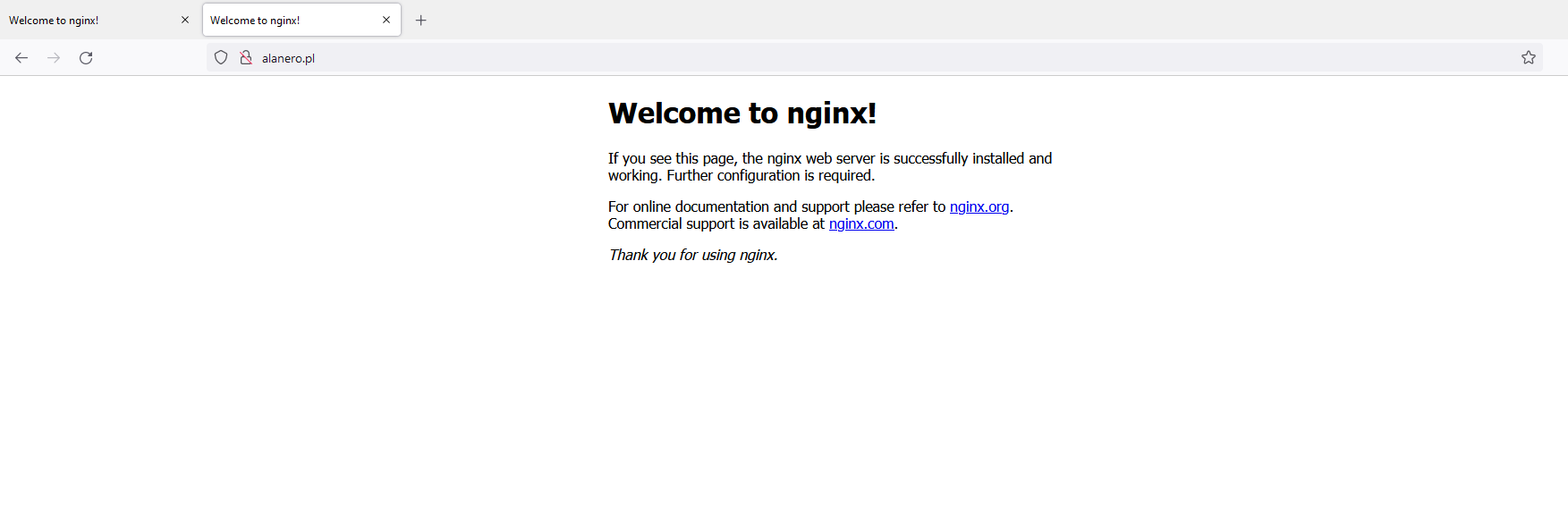The height and width of the screenshot is (505, 1568).
Task: Open a new tab with the plus button
Action: pos(421,21)
